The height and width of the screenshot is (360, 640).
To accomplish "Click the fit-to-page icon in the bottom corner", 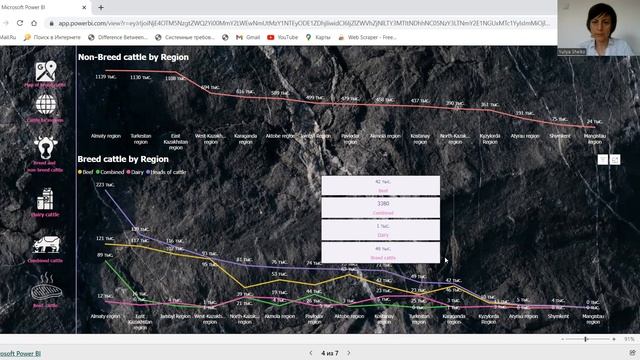I will (632, 353).
